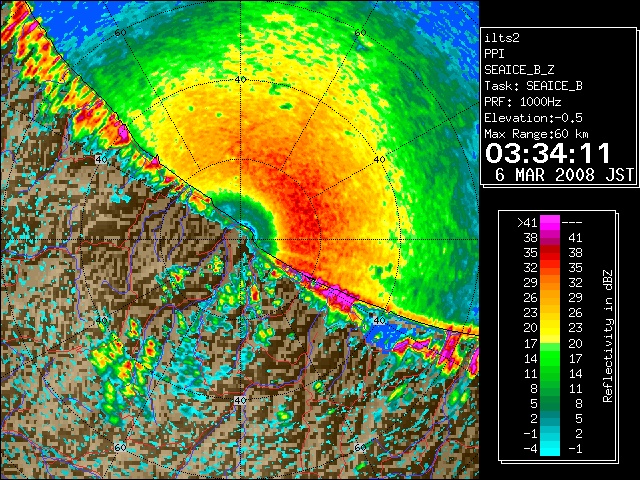Pick the cyan swatch at legend bottom
The image size is (640, 480).
[x=549, y=448]
